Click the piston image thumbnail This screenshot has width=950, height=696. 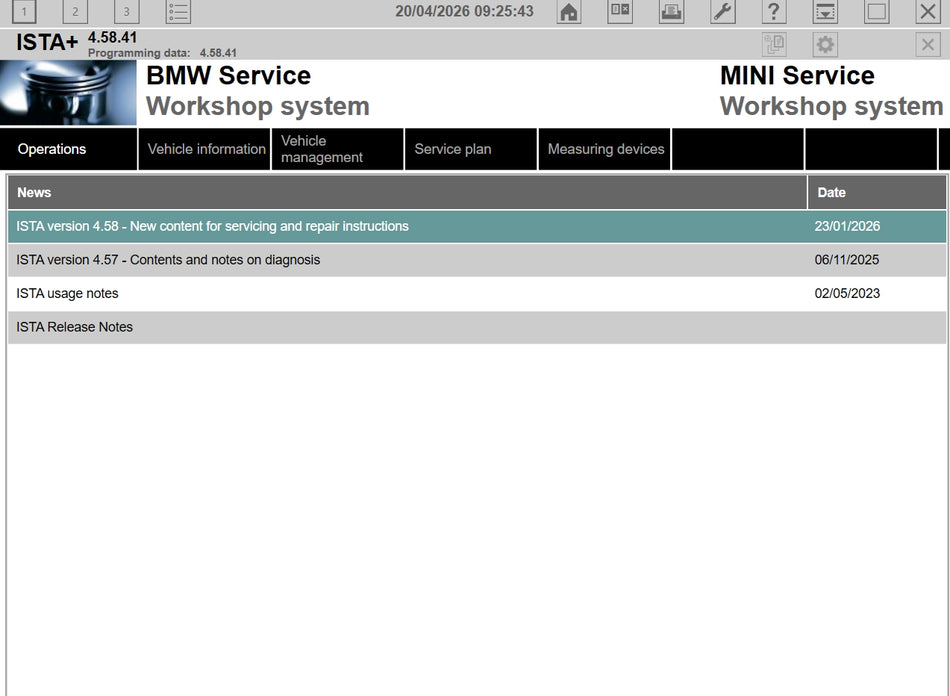coord(68,93)
